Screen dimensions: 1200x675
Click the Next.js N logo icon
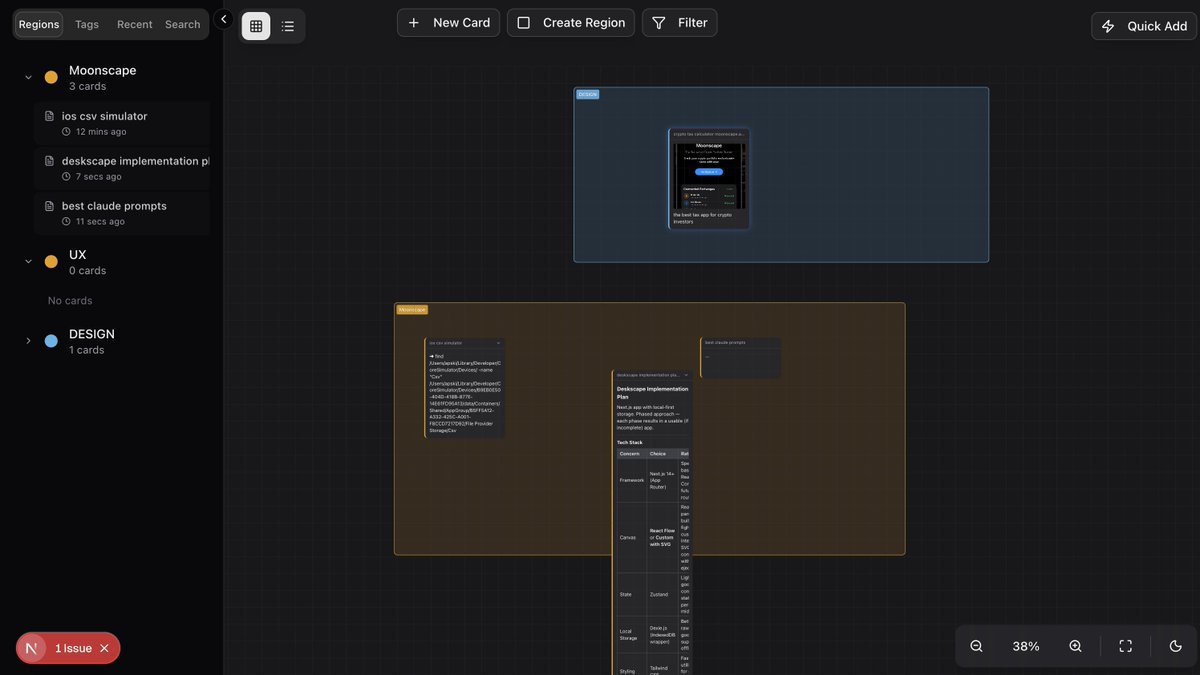point(32,648)
